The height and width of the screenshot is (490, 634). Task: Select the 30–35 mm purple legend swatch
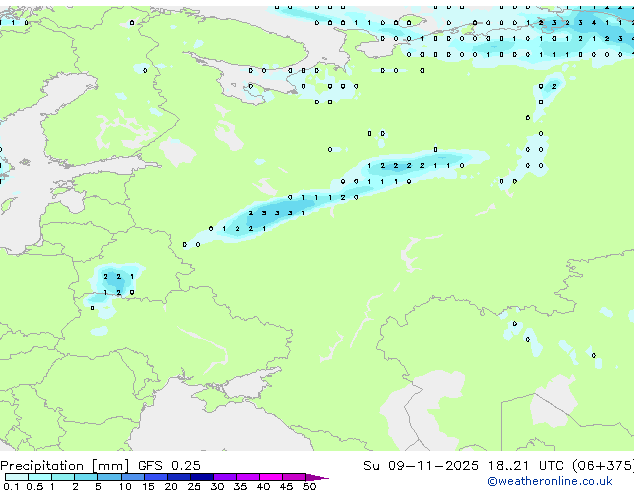(225, 477)
